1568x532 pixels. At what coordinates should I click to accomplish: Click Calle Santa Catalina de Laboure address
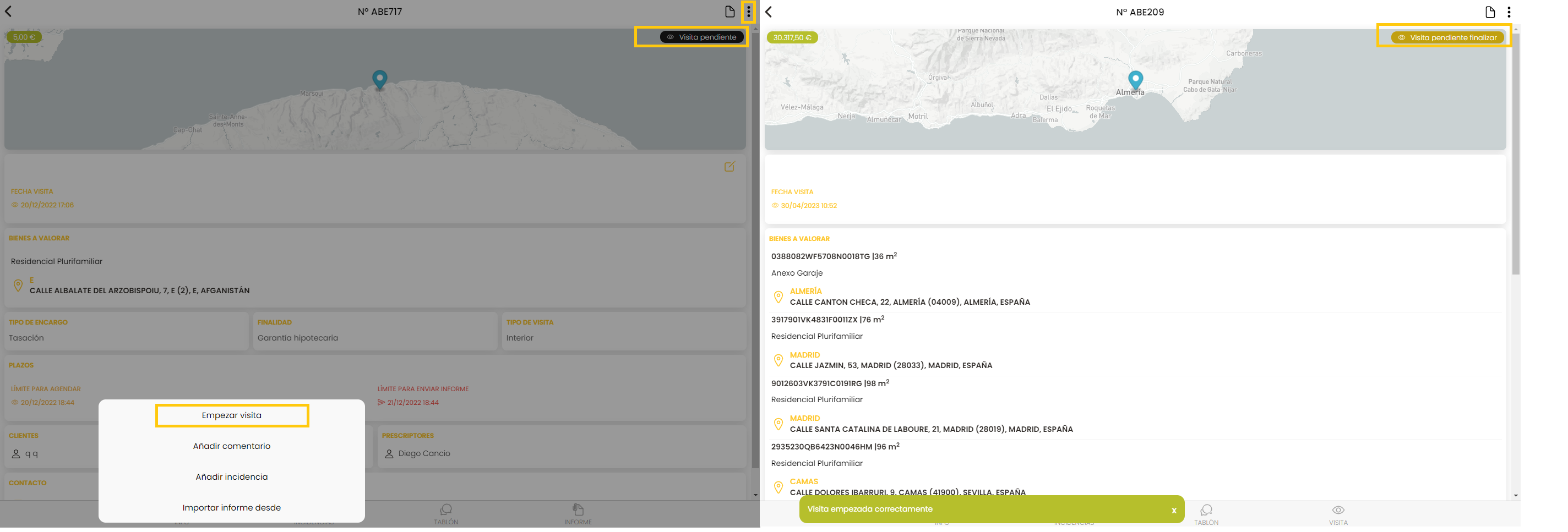(x=932, y=429)
